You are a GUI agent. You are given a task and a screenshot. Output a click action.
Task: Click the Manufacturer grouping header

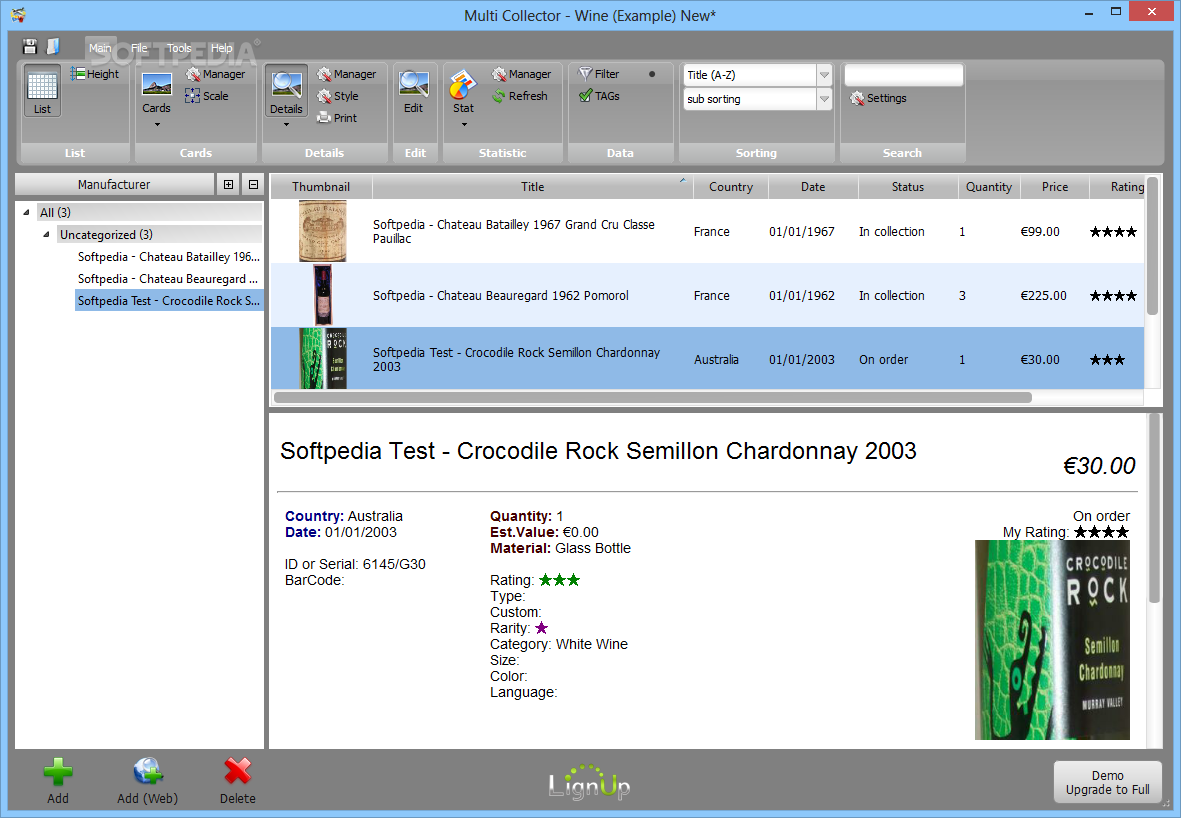point(114,185)
